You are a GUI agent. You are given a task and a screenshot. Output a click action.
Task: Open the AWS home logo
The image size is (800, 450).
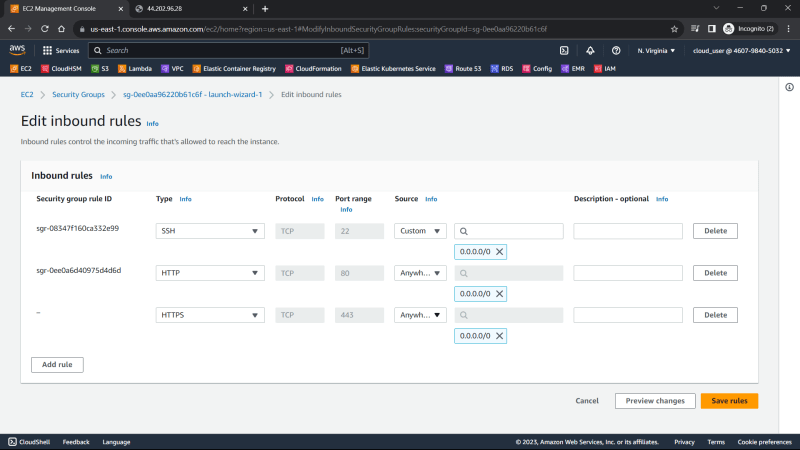pyautogui.click(x=17, y=50)
